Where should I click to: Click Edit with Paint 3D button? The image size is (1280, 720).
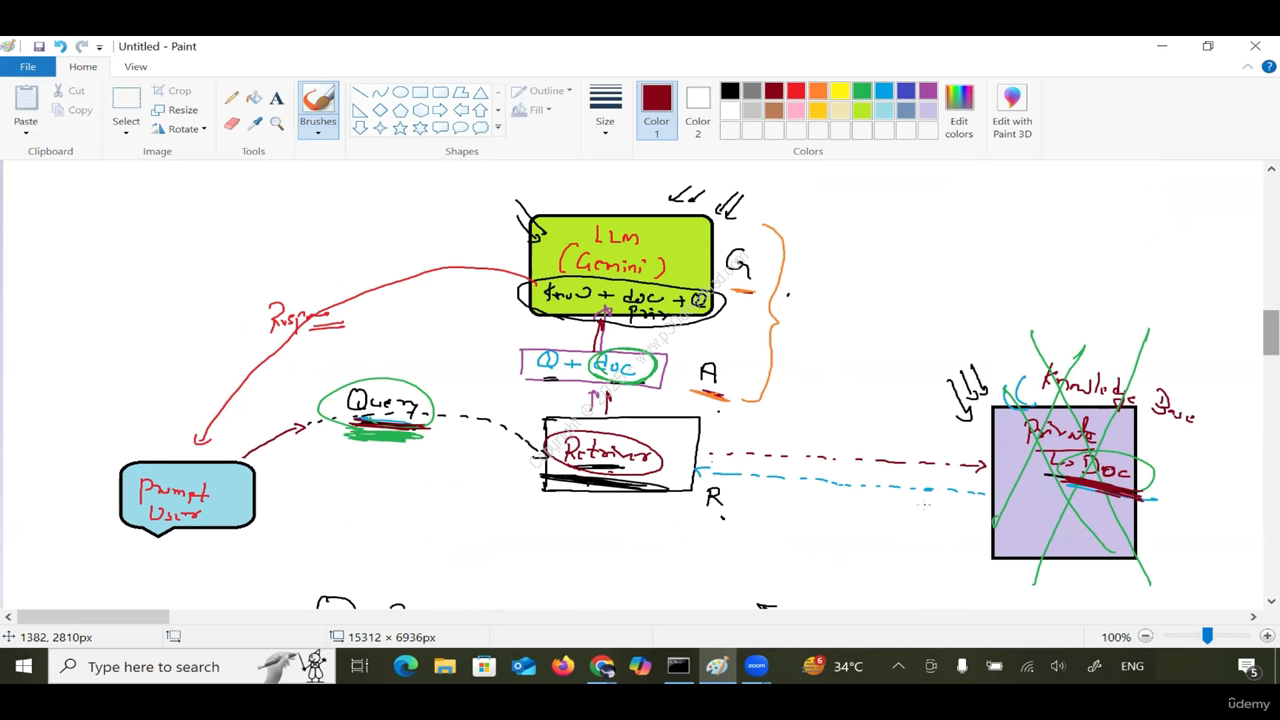(x=1012, y=111)
